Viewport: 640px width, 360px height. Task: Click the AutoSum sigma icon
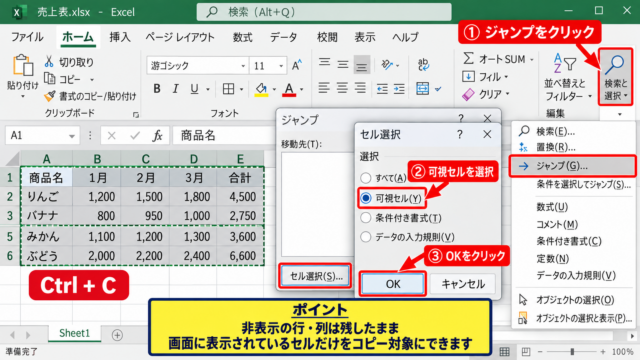469,59
